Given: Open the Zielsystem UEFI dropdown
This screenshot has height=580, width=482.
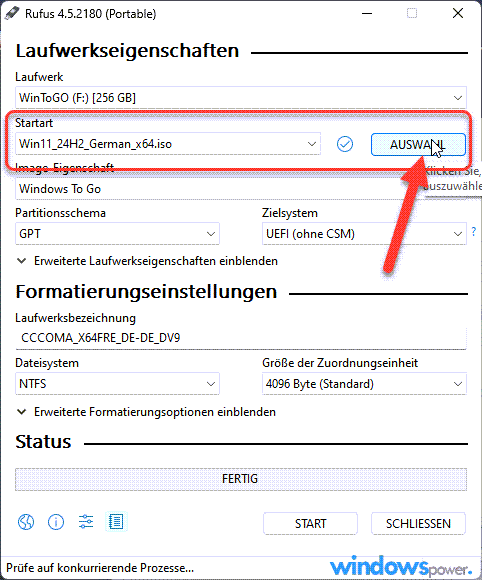Looking at the screenshot, I should [x=364, y=234].
